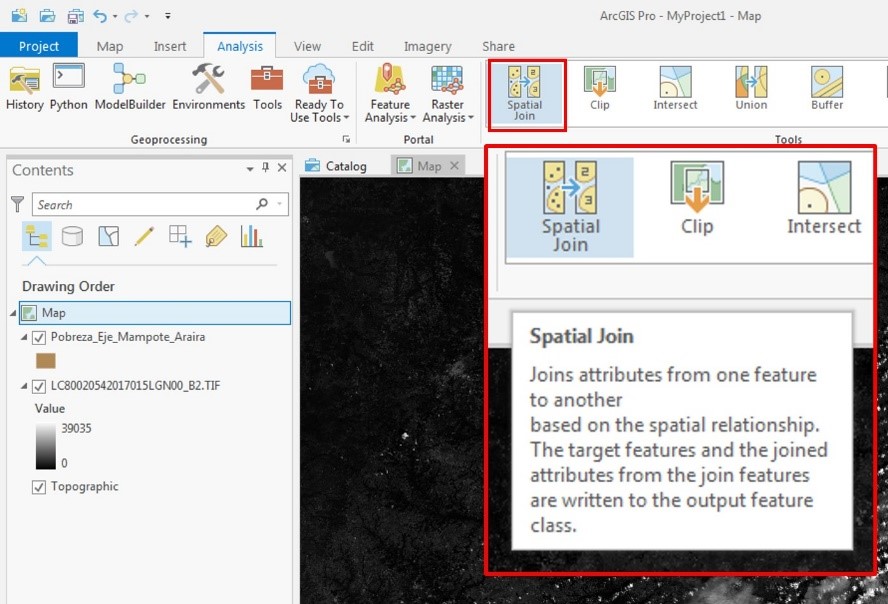The width and height of the screenshot is (888, 604).
Task: Select the Intersect tool in ribbon gallery
Action: [x=675, y=88]
